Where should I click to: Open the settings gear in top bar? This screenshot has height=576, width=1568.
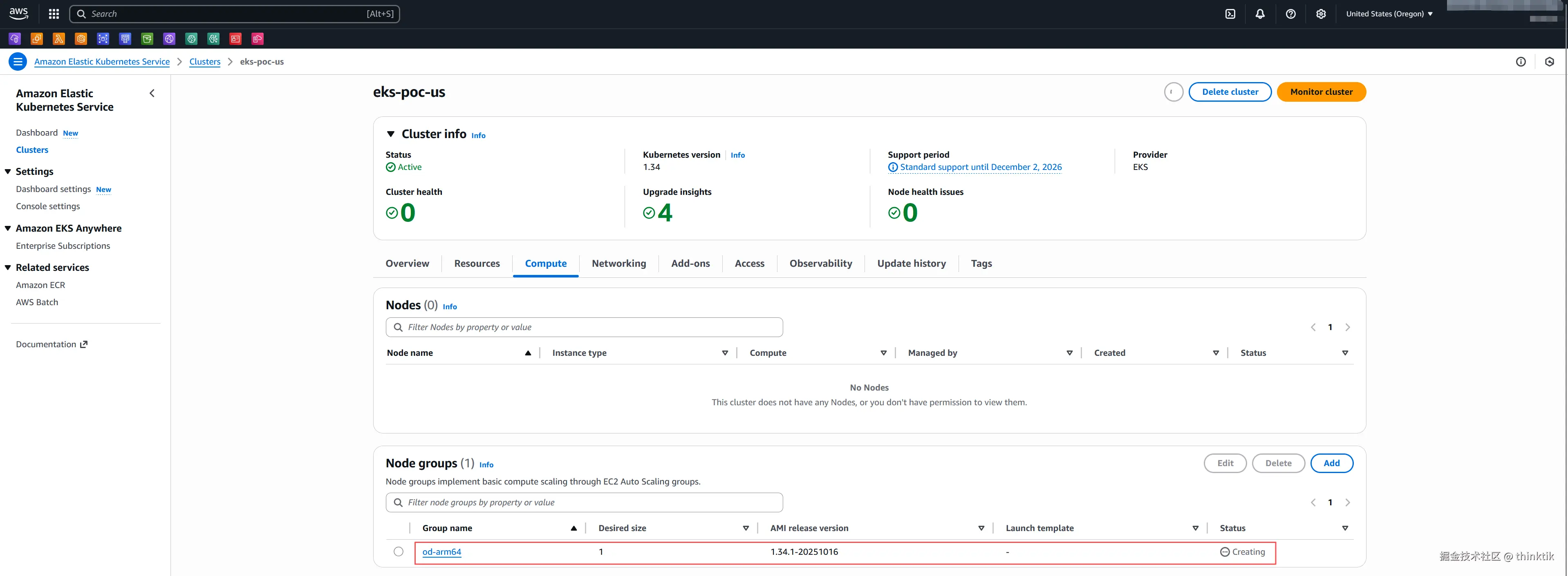[1320, 14]
